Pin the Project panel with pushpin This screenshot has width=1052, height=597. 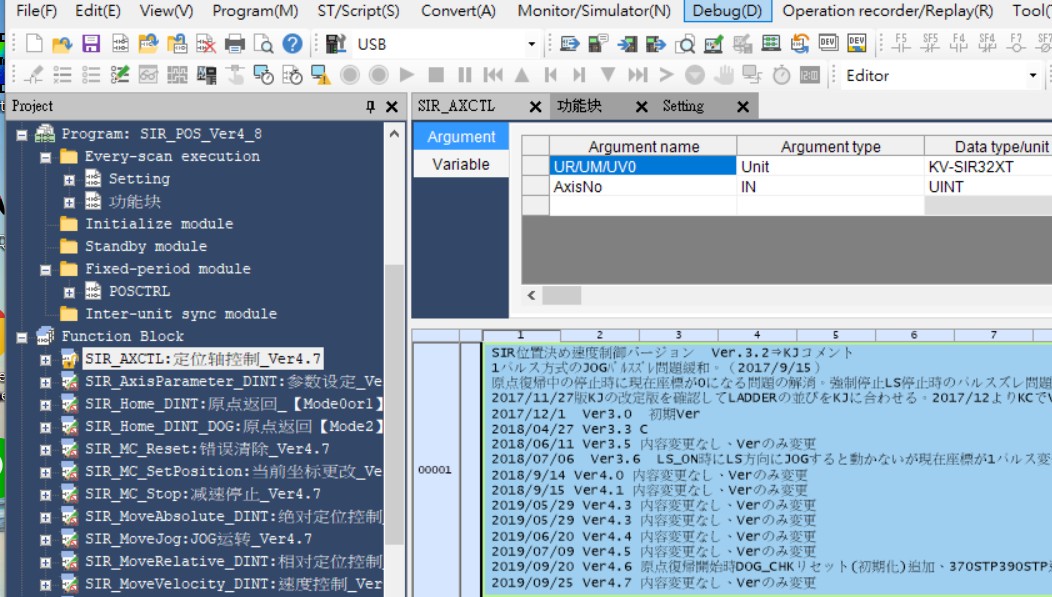point(371,106)
